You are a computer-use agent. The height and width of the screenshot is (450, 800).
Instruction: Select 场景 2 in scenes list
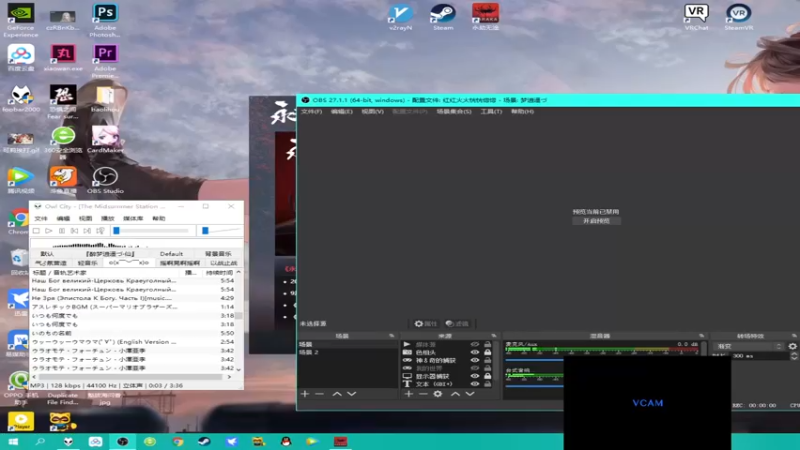coord(347,353)
